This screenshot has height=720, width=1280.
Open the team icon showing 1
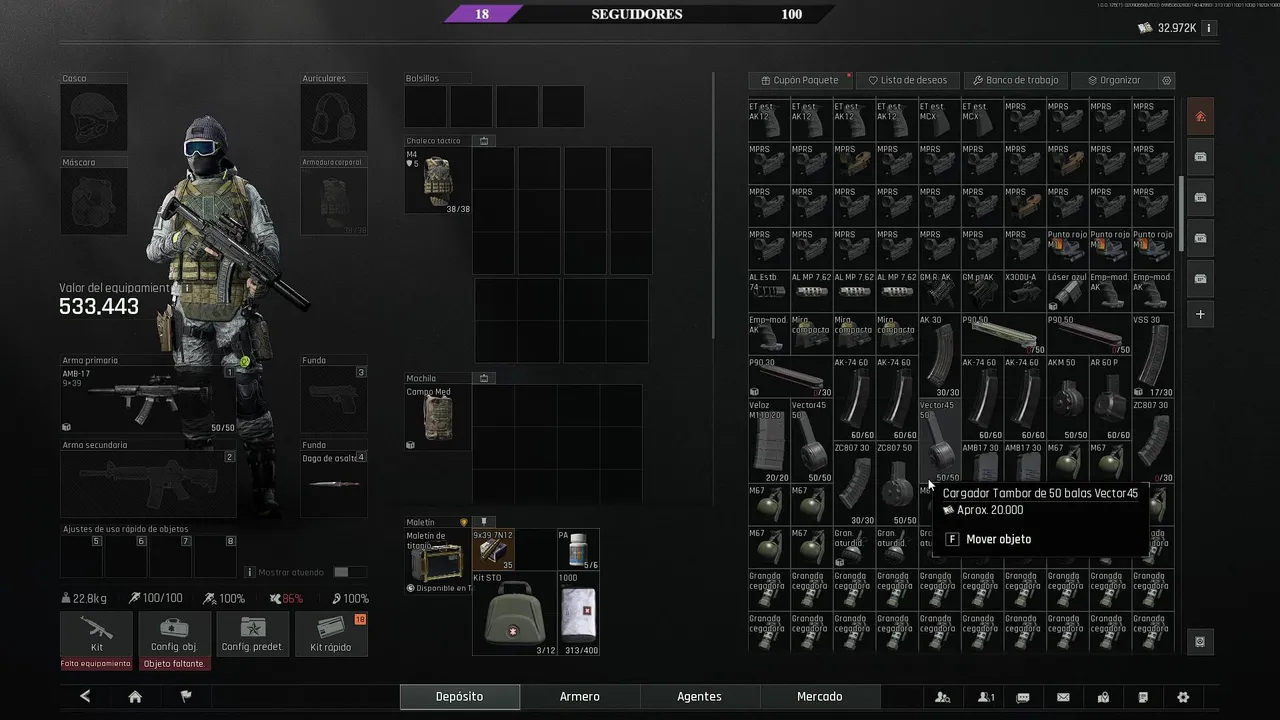tap(986, 697)
